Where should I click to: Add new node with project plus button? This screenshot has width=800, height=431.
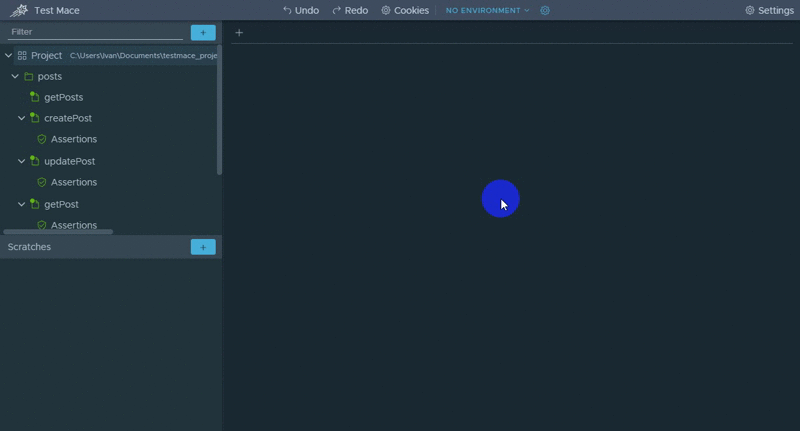pos(203,33)
